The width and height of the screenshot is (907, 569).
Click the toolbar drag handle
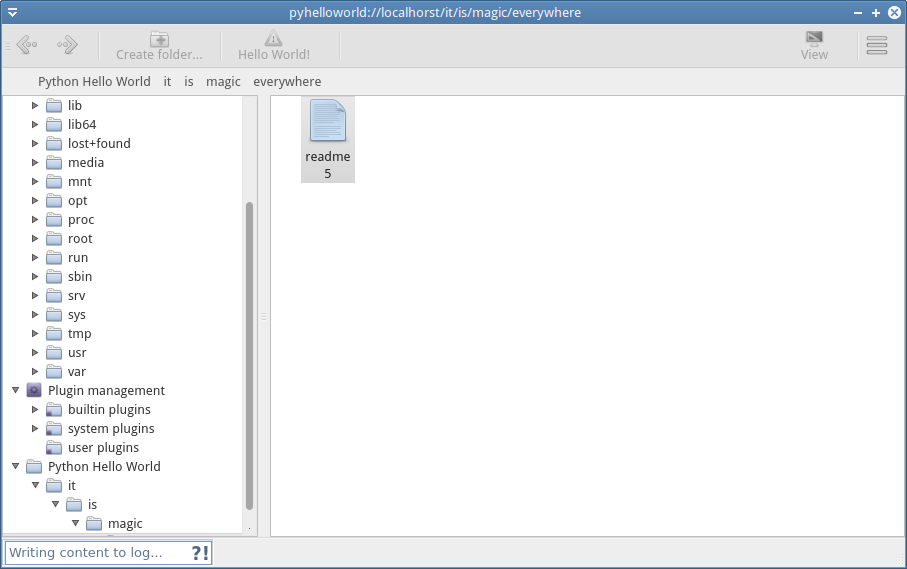(x=8, y=46)
